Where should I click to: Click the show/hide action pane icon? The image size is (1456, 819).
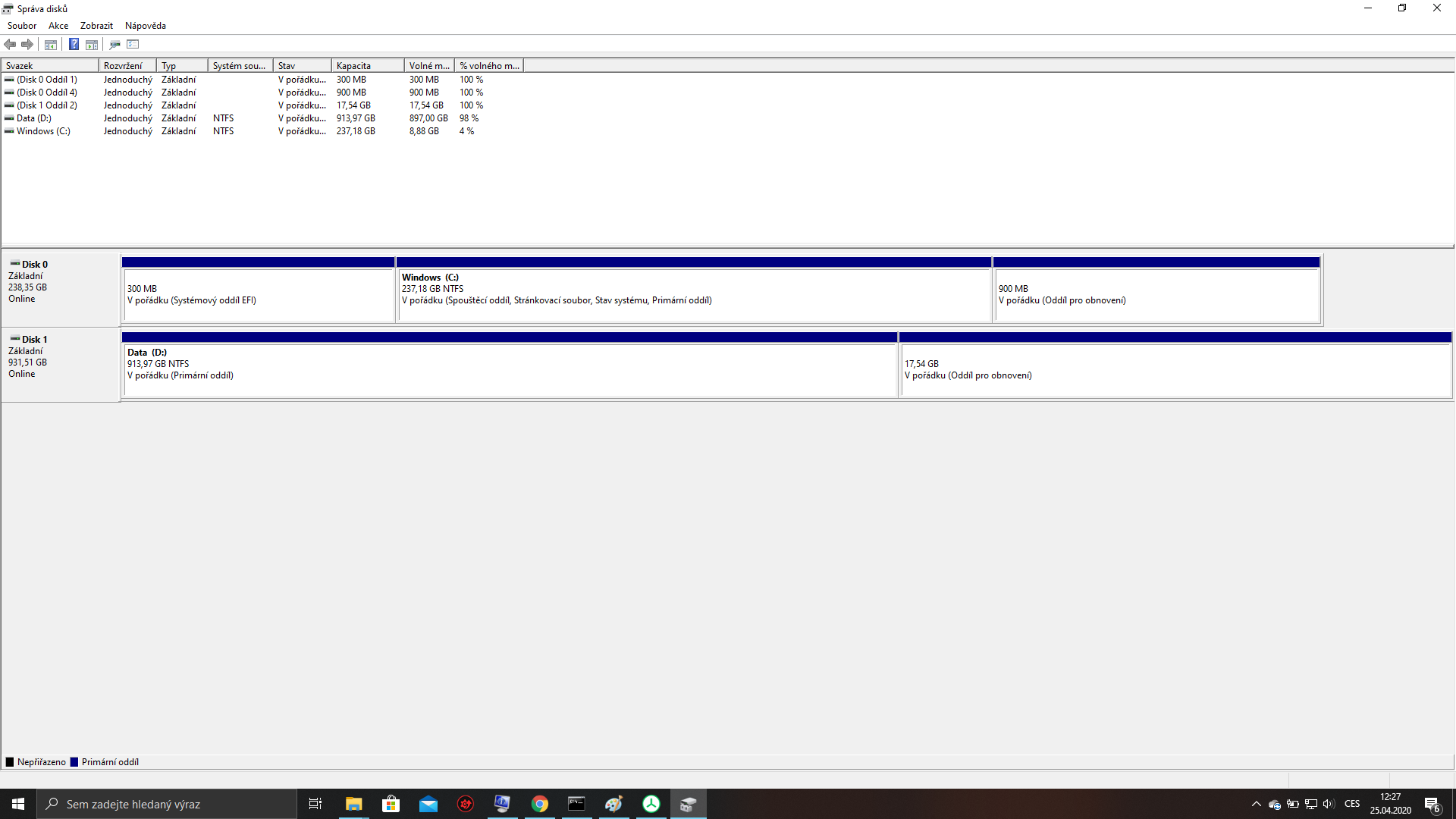coord(92,44)
